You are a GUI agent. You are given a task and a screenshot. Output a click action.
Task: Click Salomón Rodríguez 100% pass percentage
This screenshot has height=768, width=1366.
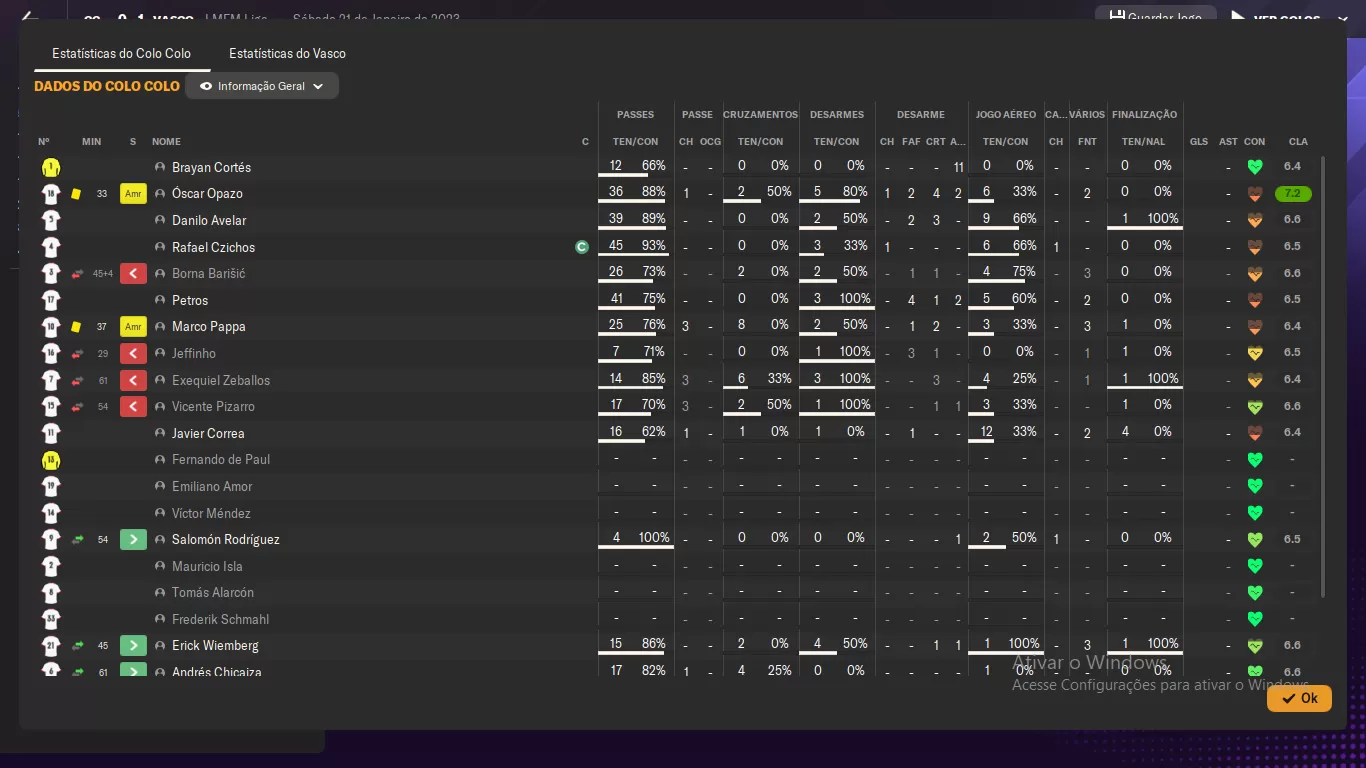[654, 537]
